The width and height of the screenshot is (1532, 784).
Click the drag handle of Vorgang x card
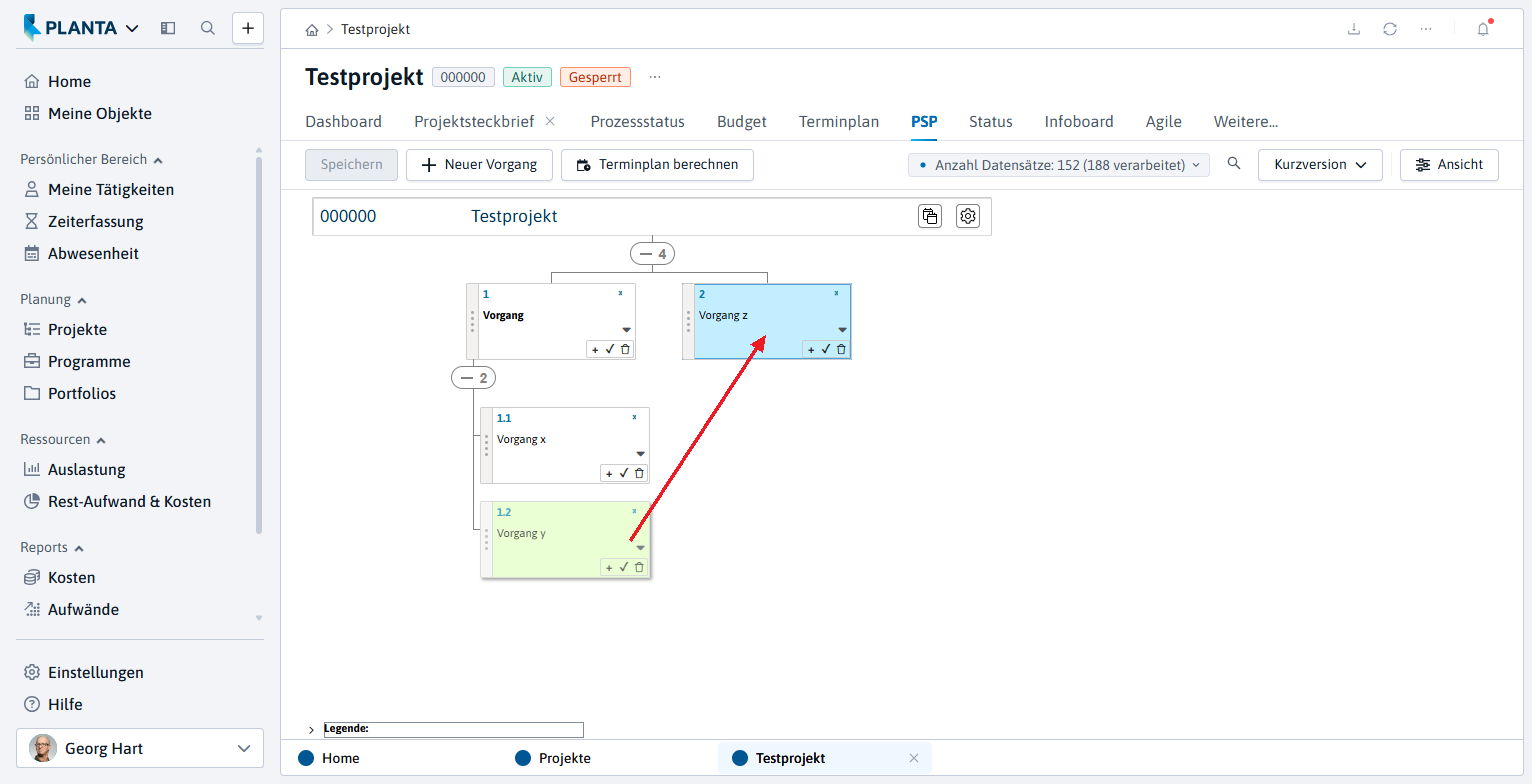[x=487, y=445]
